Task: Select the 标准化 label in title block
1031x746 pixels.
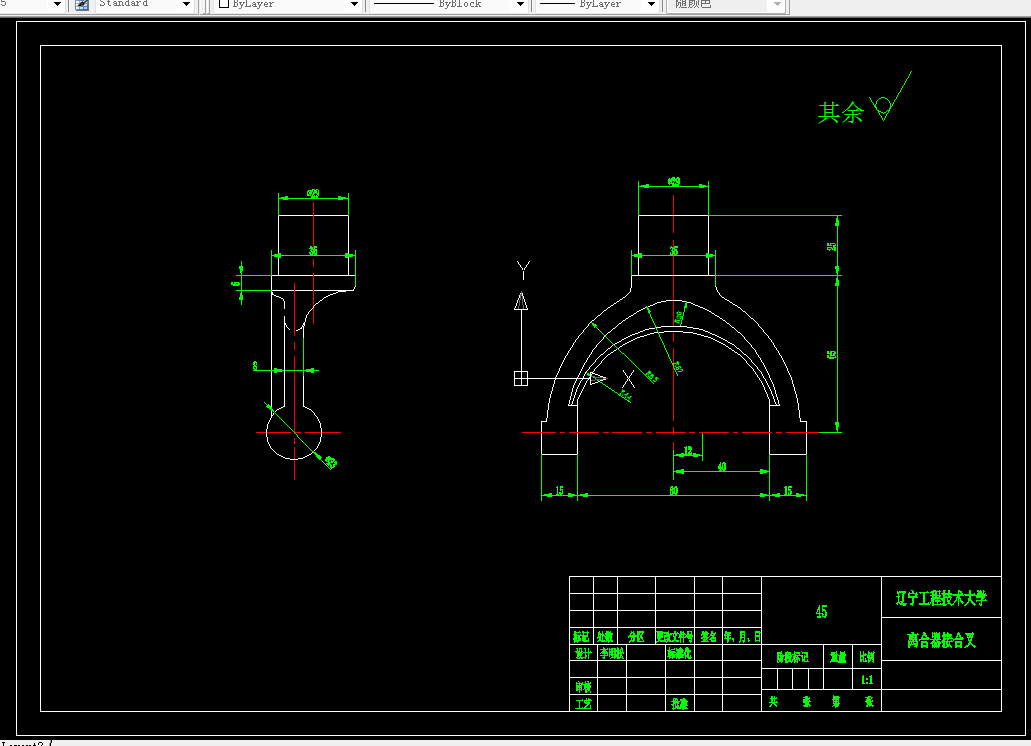Action: pyautogui.click(x=679, y=653)
